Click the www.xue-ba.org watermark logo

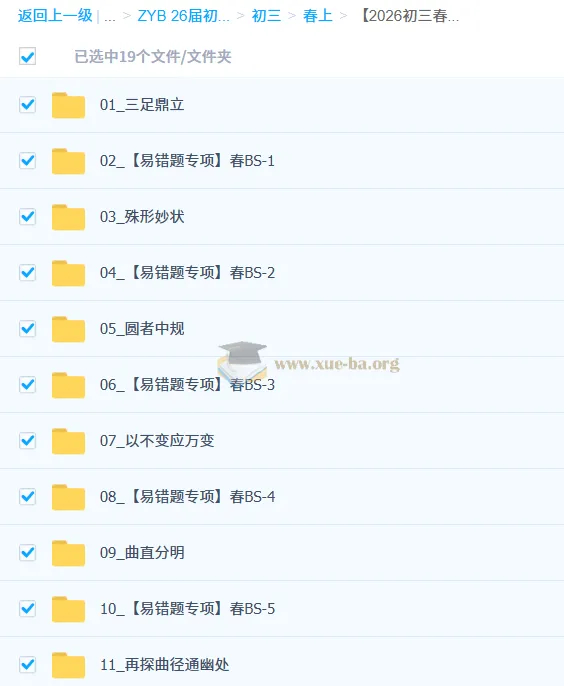tap(308, 360)
